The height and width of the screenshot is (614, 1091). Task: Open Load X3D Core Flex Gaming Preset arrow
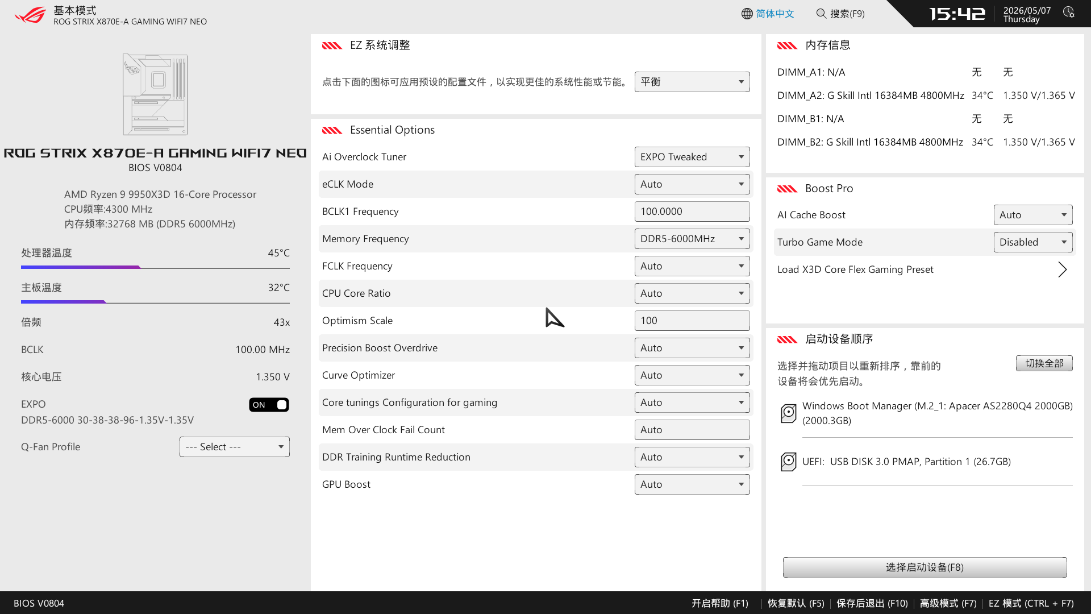pos(1062,269)
